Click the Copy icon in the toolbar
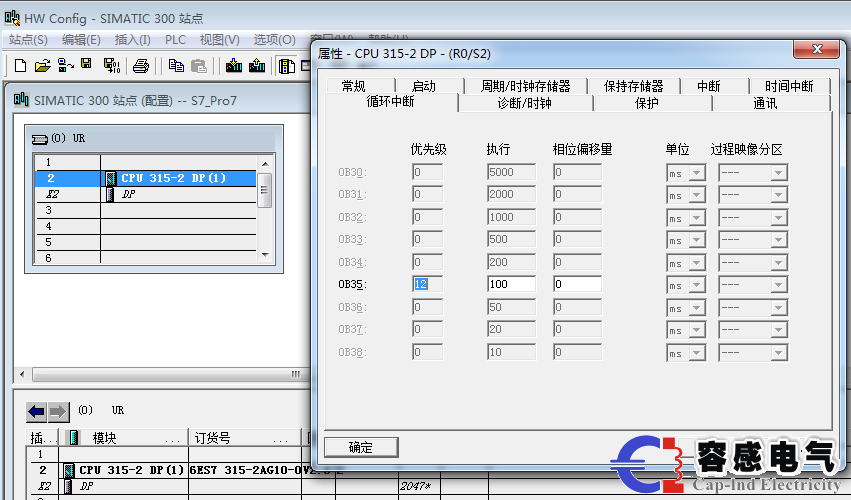Screen dimensions: 851x500 tap(176, 66)
